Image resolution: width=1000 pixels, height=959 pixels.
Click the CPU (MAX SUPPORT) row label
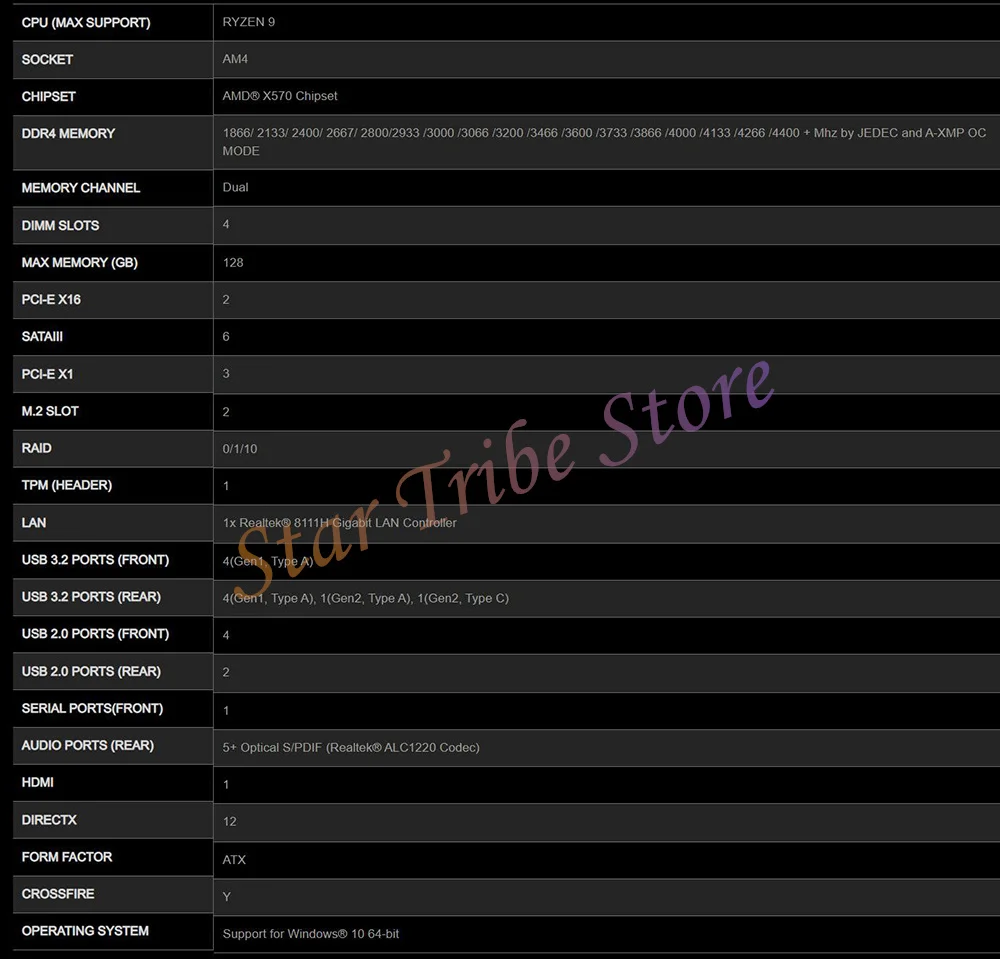point(86,22)
